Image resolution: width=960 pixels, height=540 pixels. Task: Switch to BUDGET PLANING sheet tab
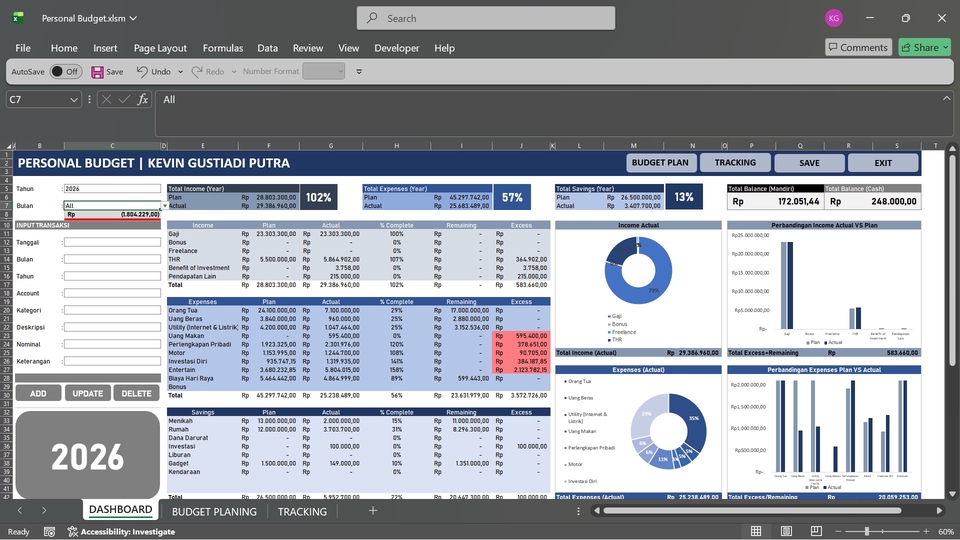(x=214, y=511)
